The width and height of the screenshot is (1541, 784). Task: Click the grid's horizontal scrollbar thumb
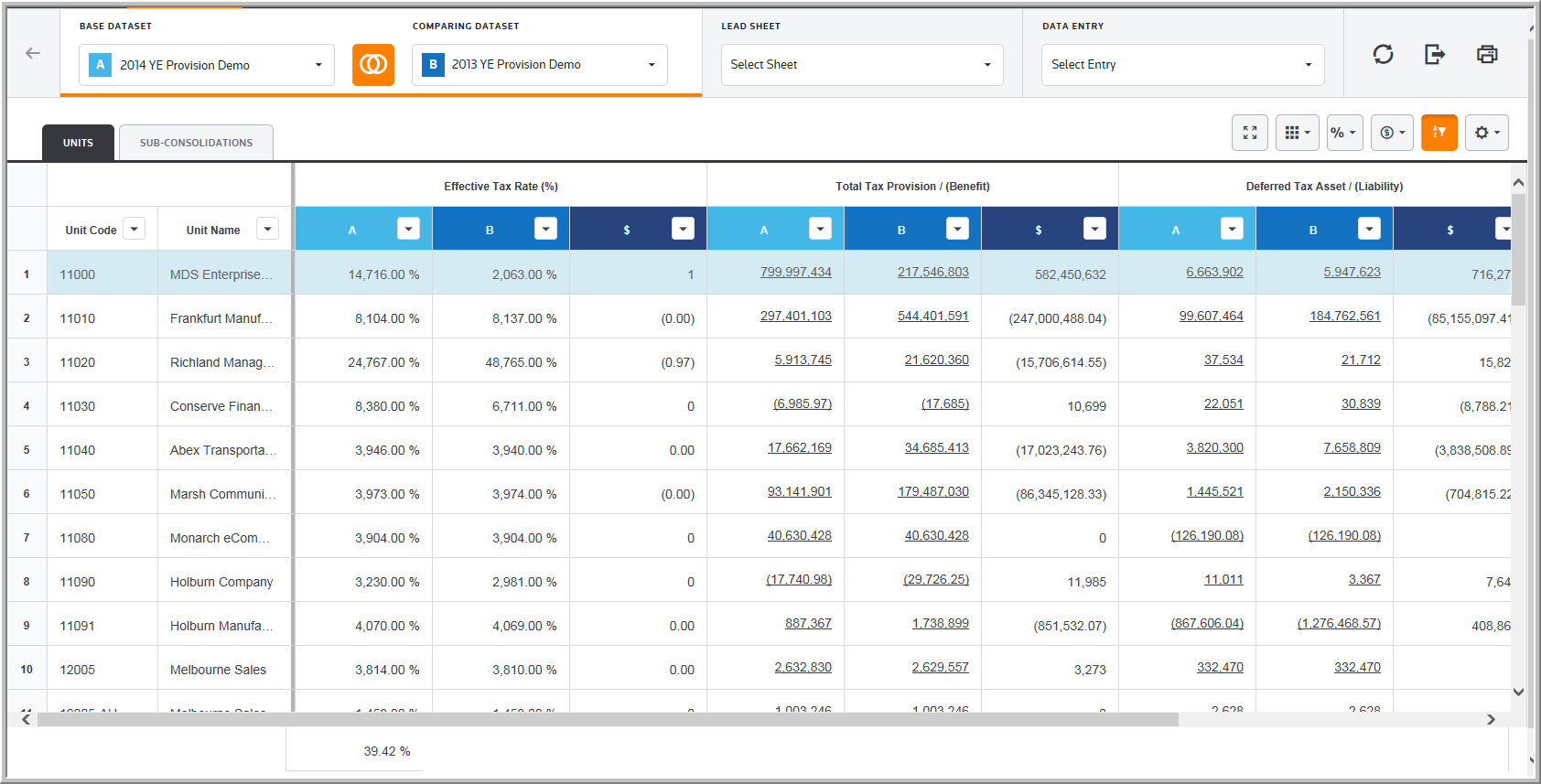[608, 719]
